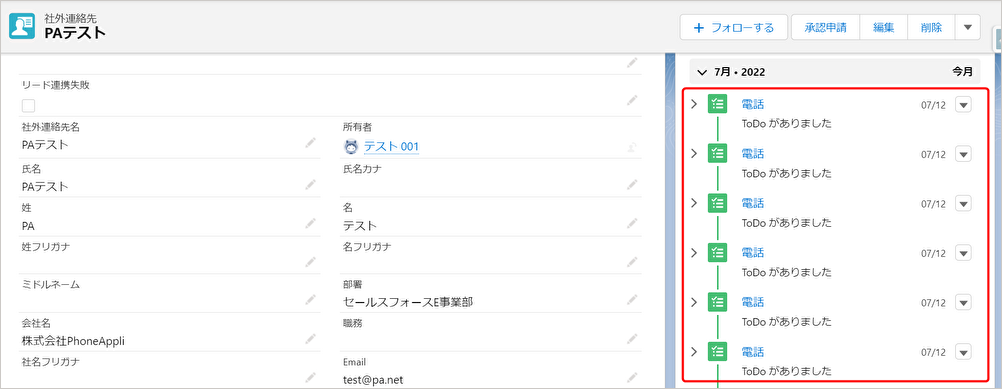Viewport: 1002px width, 389px height.
Task: Click pencil icon for 氏名カナ field
Action: point(632,186)
